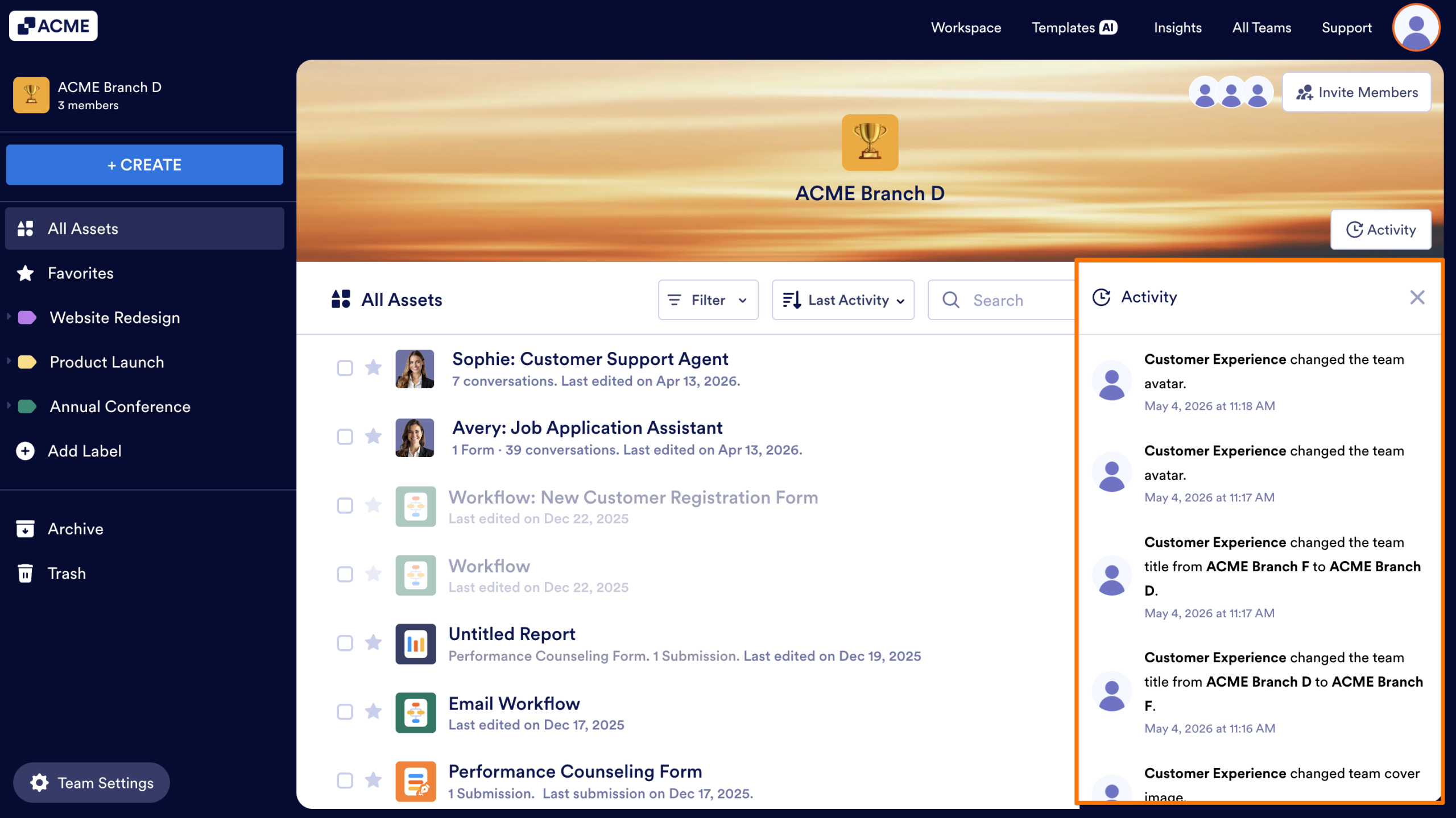
Task: Click the ACME logo
Action: [53, 26]
